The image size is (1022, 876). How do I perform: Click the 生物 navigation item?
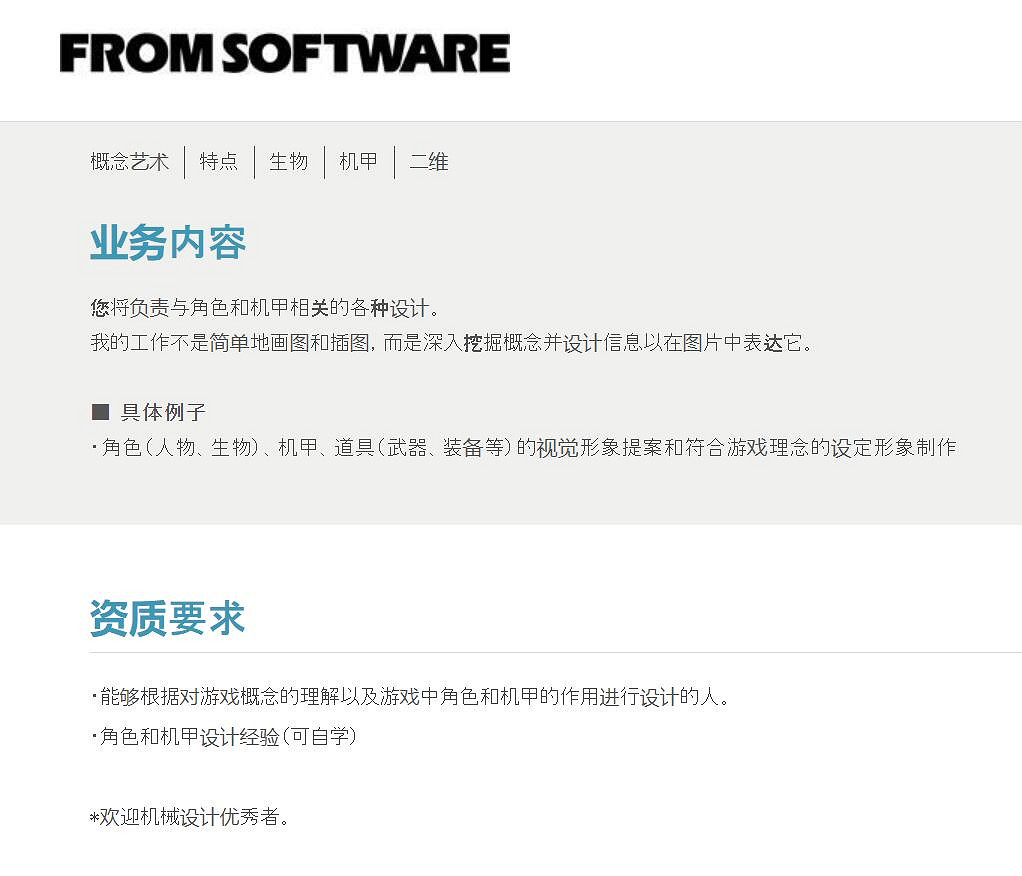(x=289, y=161)
